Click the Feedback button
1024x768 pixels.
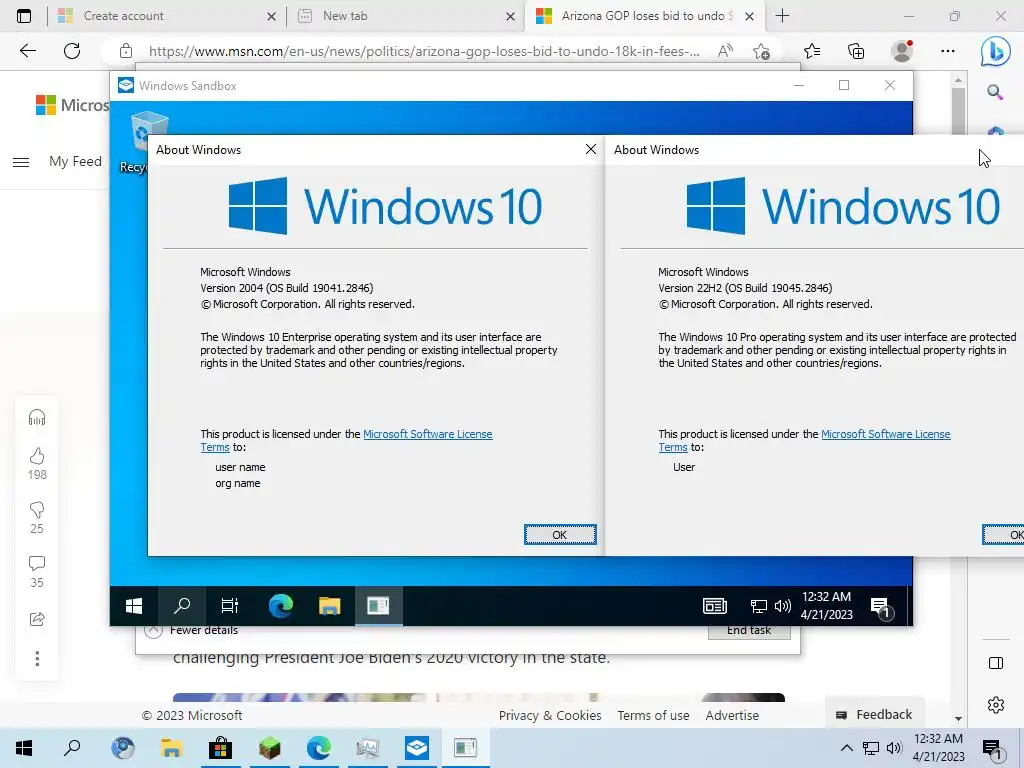coord(874,714)
